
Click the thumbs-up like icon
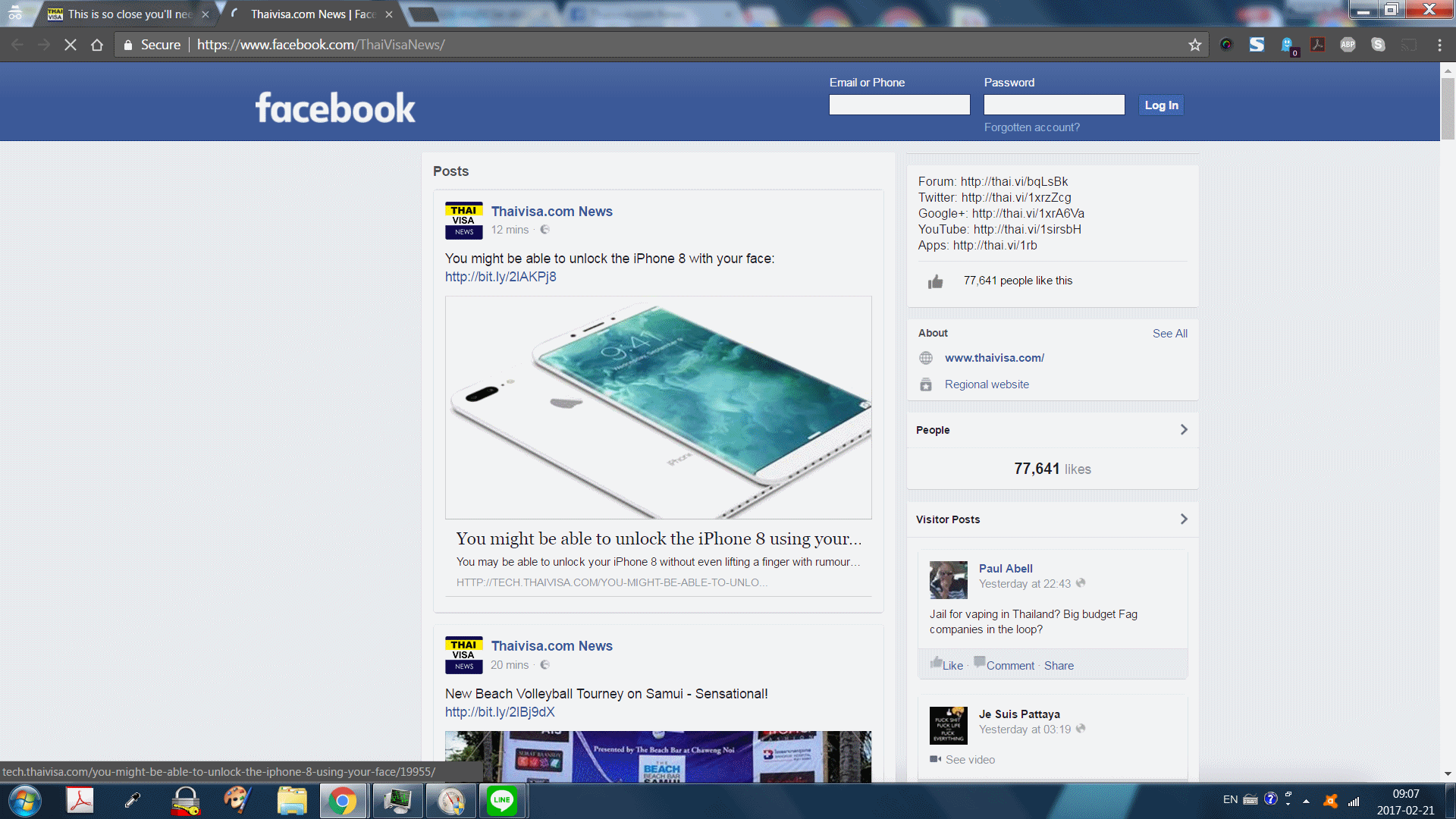point(936,281)
